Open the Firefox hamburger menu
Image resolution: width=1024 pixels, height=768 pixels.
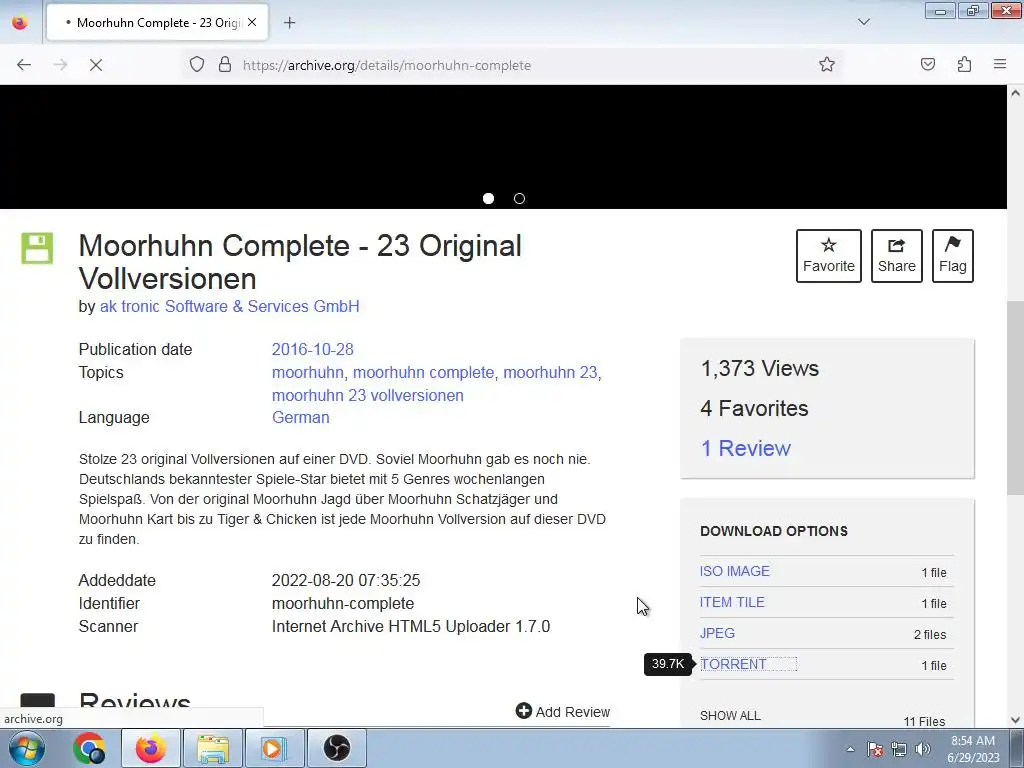(x=1000, y=65)
